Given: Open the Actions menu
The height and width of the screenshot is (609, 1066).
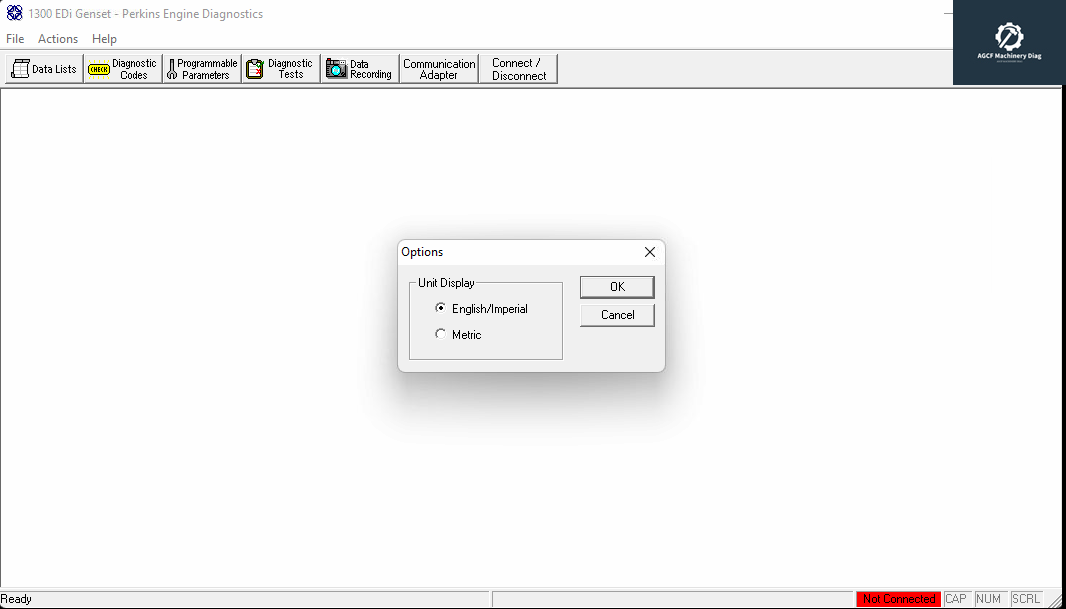Looking at the screenshot, I should 57,38.
